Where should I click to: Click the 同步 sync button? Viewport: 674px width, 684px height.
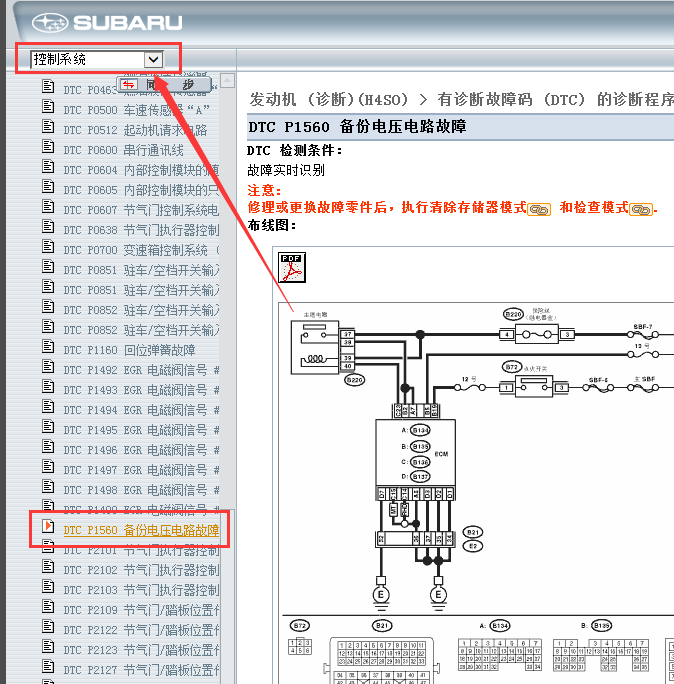click(164, 84)
